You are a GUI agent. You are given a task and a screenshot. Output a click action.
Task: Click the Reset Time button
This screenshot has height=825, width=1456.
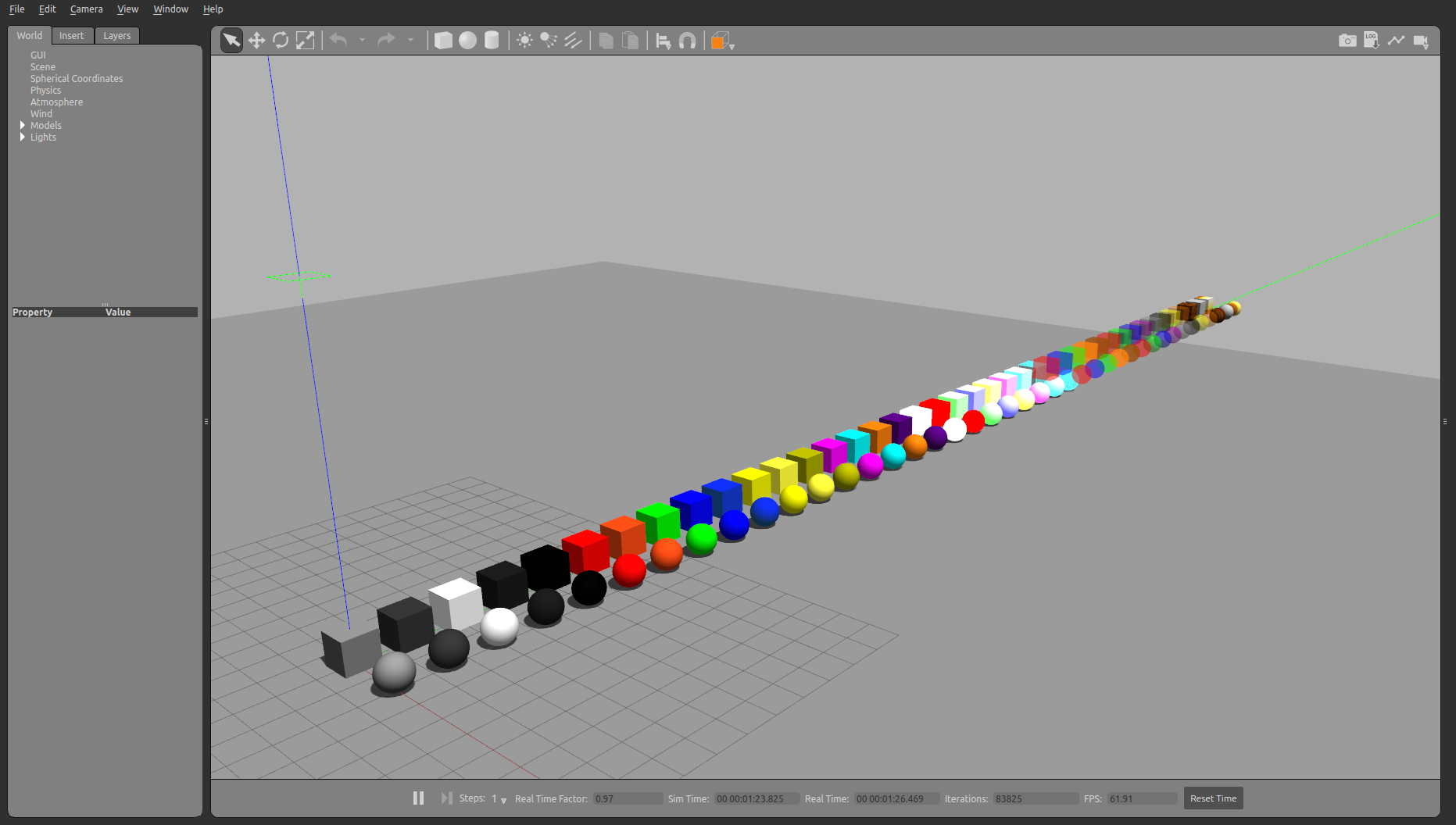1213,798
